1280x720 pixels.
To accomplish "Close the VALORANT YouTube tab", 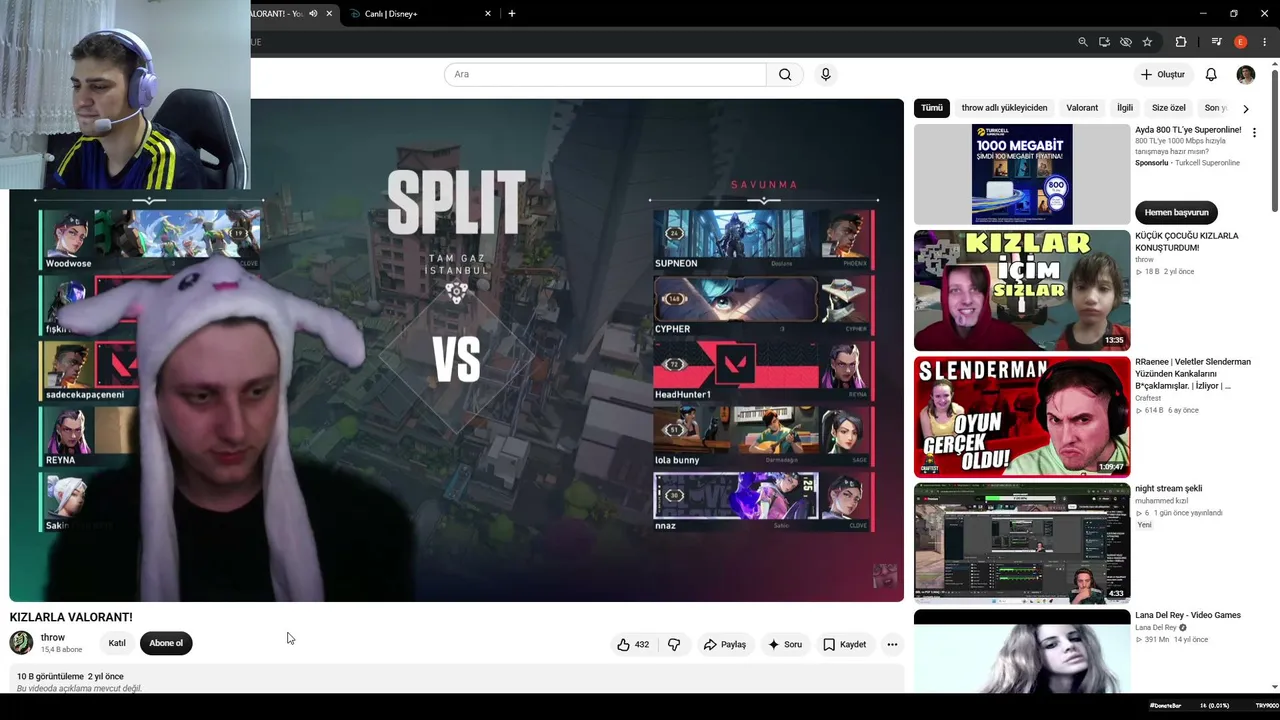I will coord(329,14).
